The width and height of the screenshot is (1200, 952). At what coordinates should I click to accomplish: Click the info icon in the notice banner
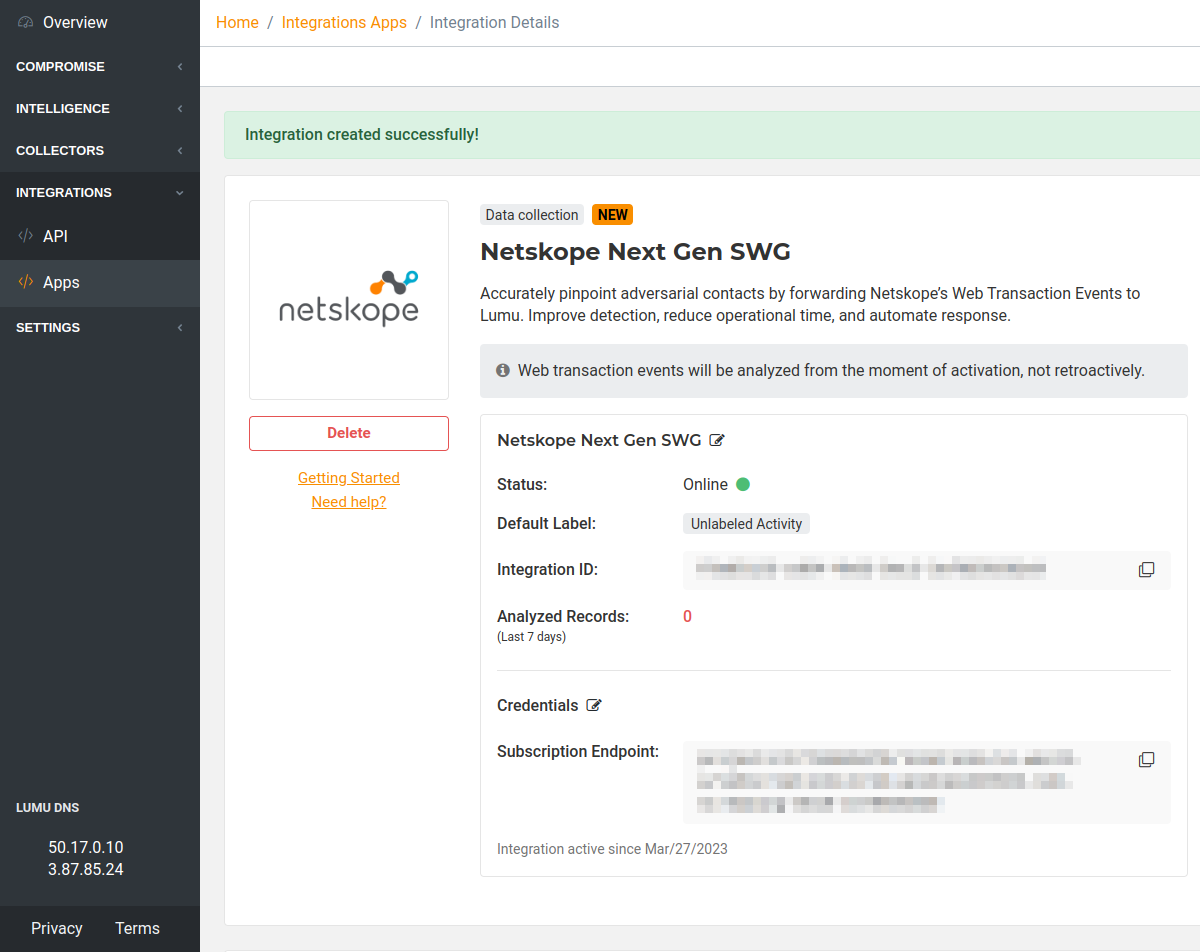503,370
